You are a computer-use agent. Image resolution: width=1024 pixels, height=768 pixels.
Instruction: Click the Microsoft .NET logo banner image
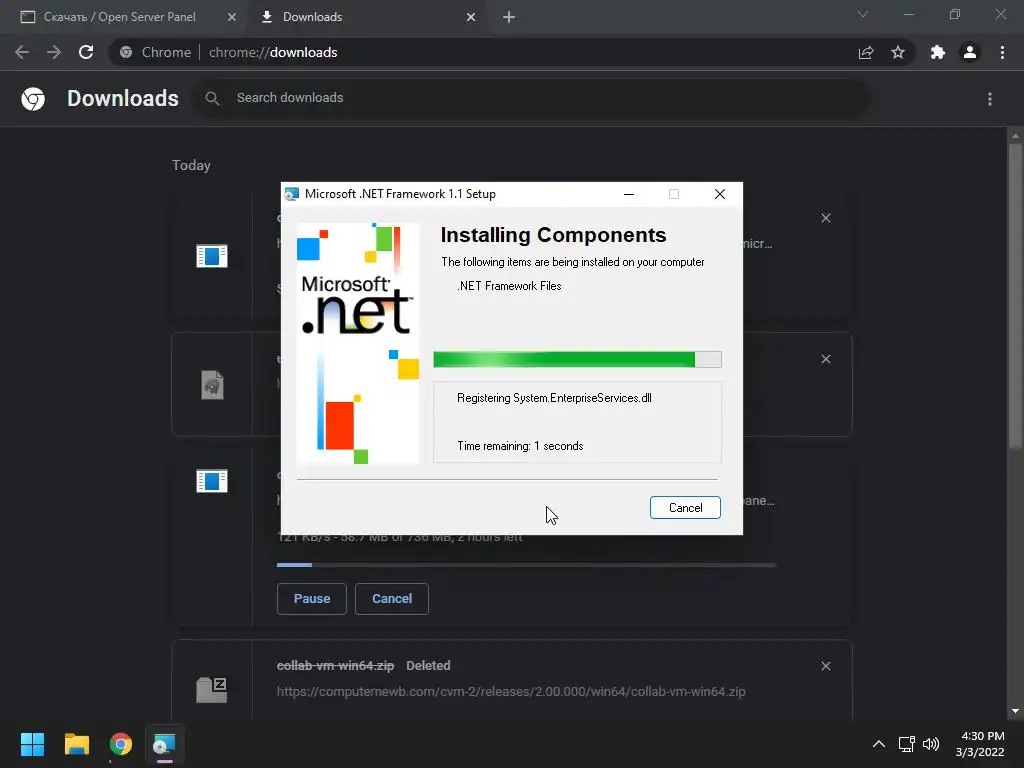click(358, 344)
